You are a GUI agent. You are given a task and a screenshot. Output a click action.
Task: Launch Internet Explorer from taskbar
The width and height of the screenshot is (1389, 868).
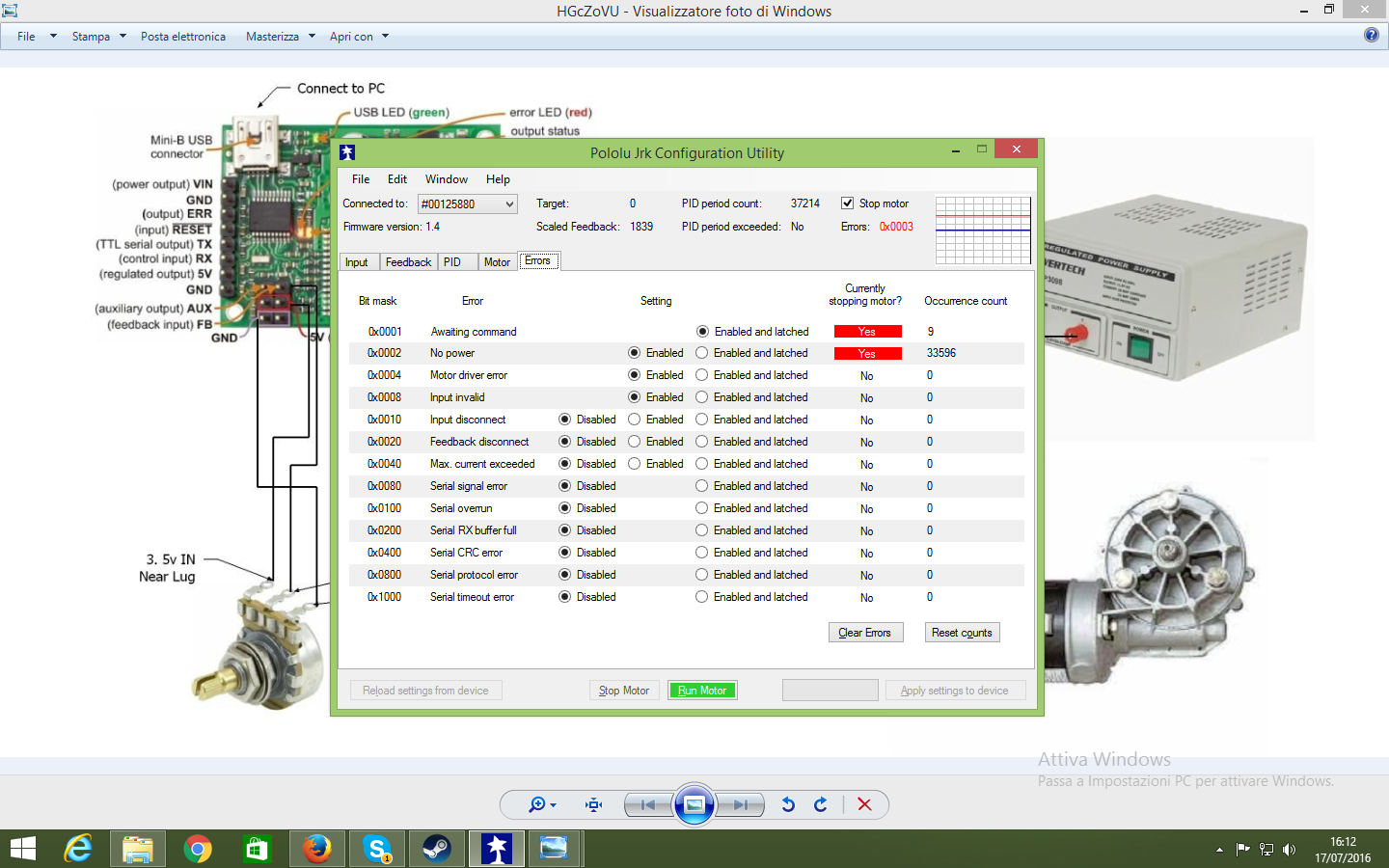pyautogui.click(x=78, y=849)
